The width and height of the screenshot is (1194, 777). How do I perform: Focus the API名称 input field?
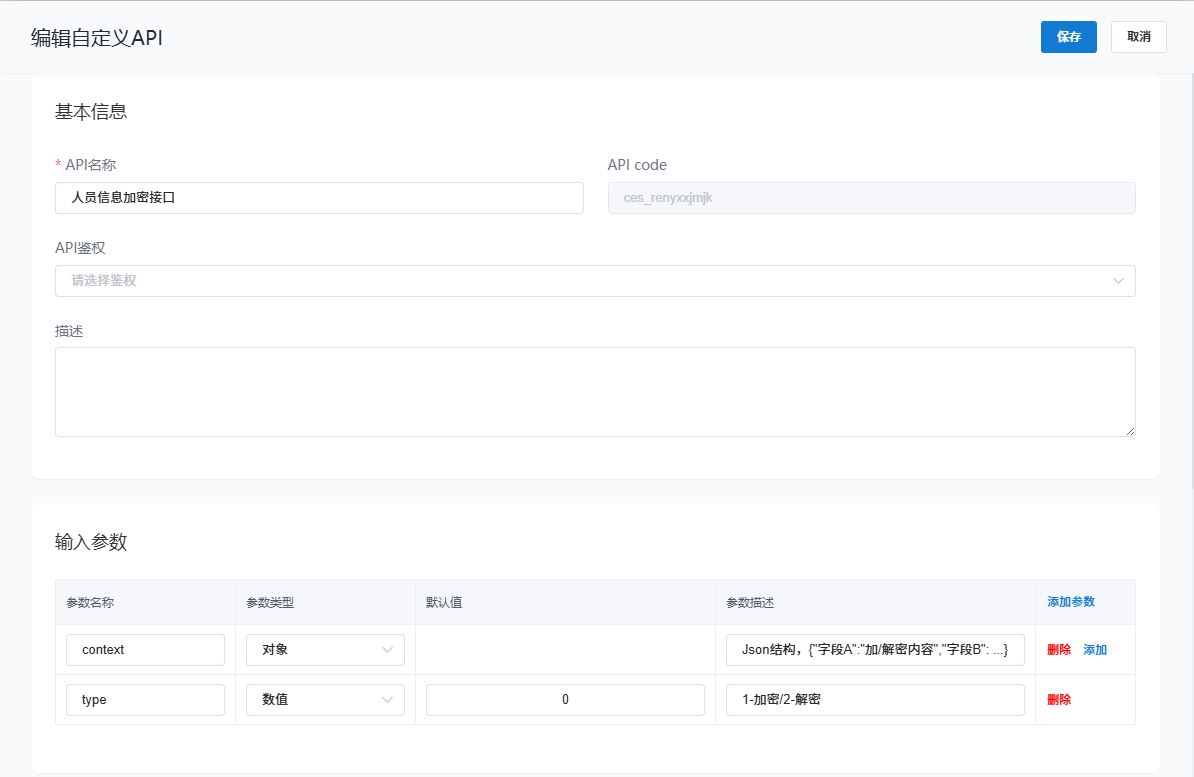pos(319,198)
